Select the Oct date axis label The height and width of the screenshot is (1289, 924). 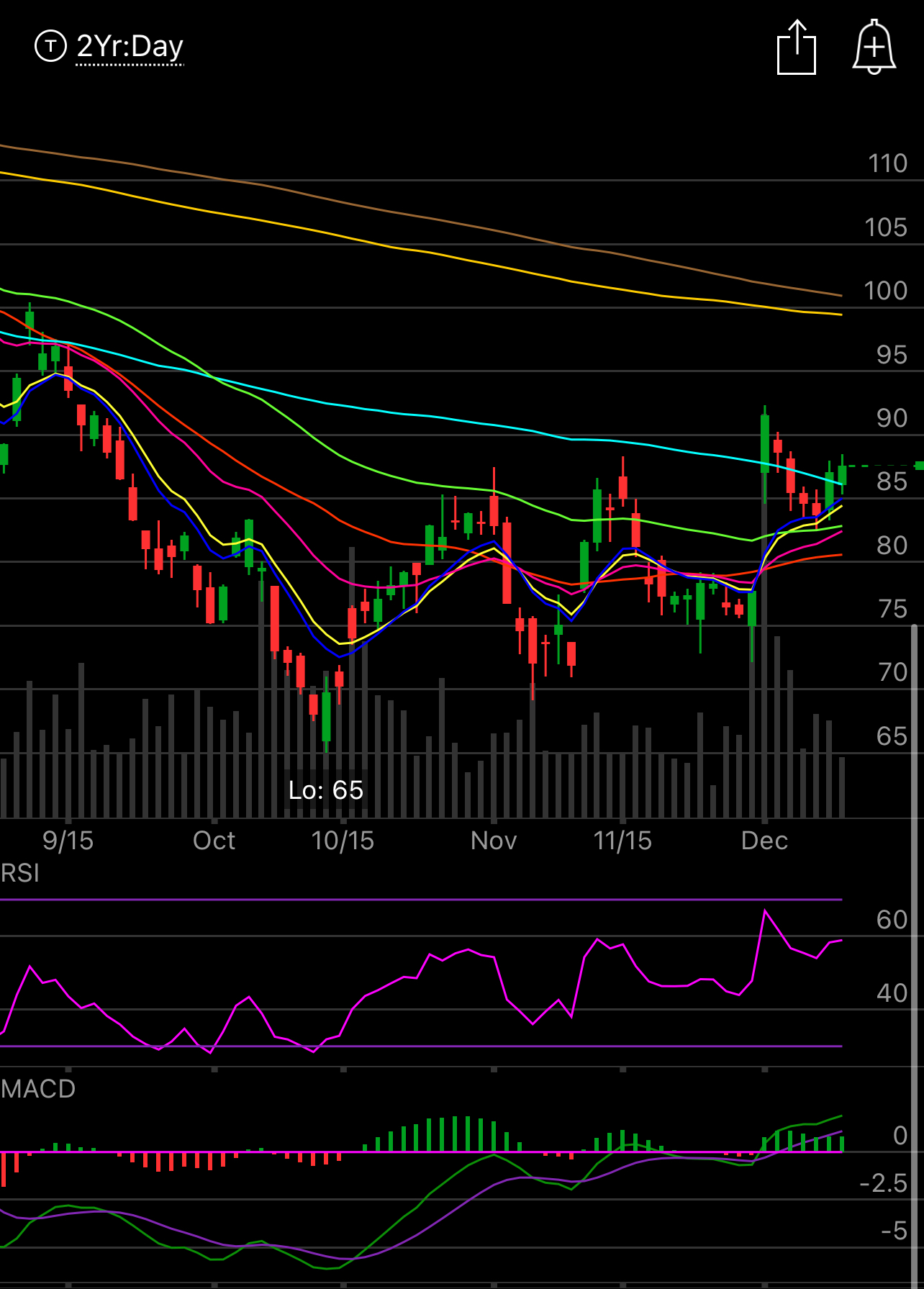click(x=214, y=840)
